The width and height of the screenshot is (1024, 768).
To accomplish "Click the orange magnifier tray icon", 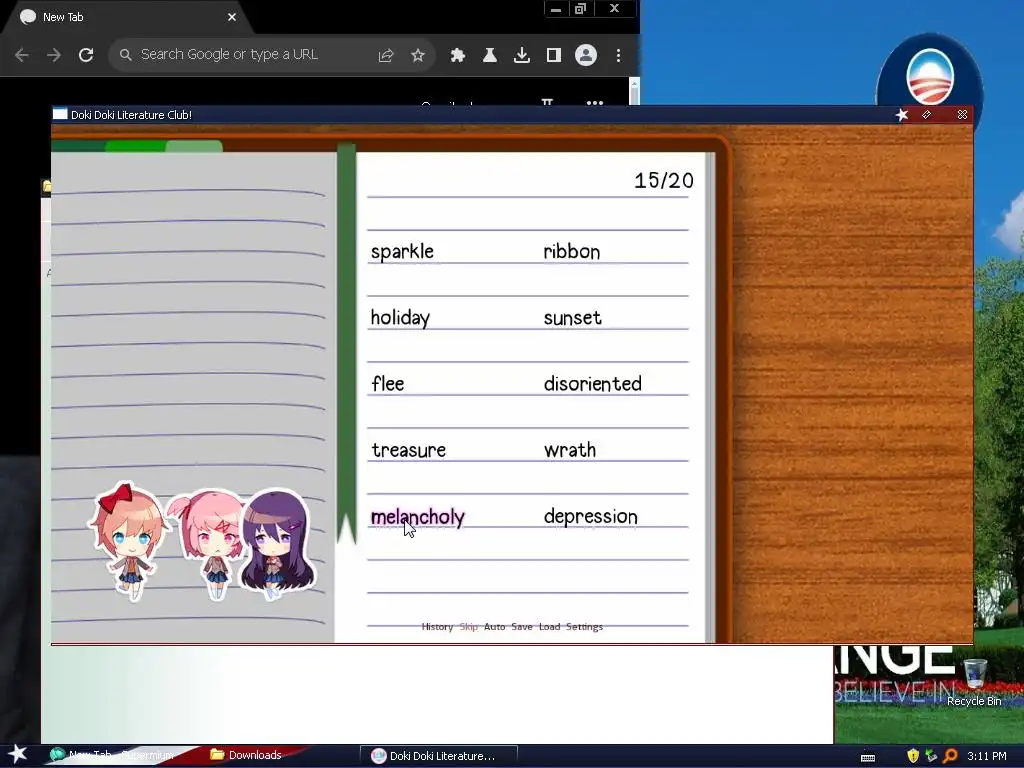I will tap(950, 756).
